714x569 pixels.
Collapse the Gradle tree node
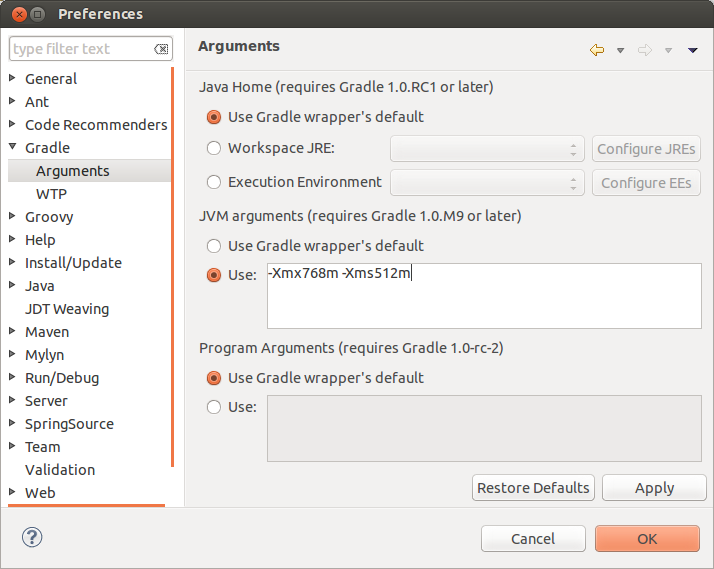(12, 147)
